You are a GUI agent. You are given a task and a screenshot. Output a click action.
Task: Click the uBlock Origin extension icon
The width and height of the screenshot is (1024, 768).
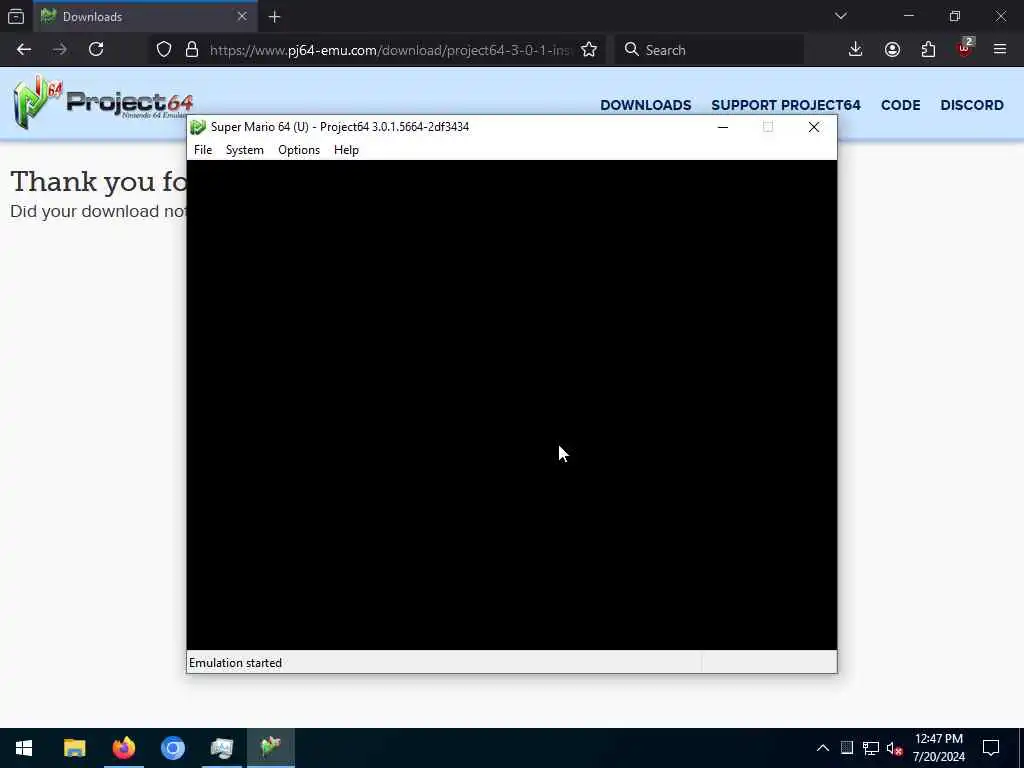click(x=965, y=50)
